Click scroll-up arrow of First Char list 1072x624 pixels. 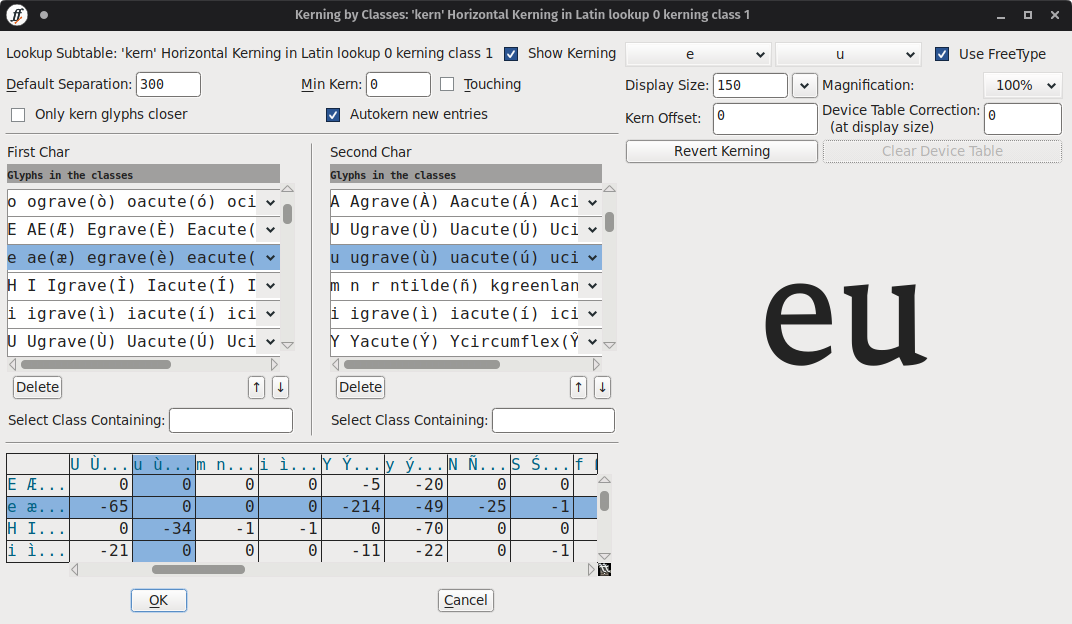pos(288,189)
